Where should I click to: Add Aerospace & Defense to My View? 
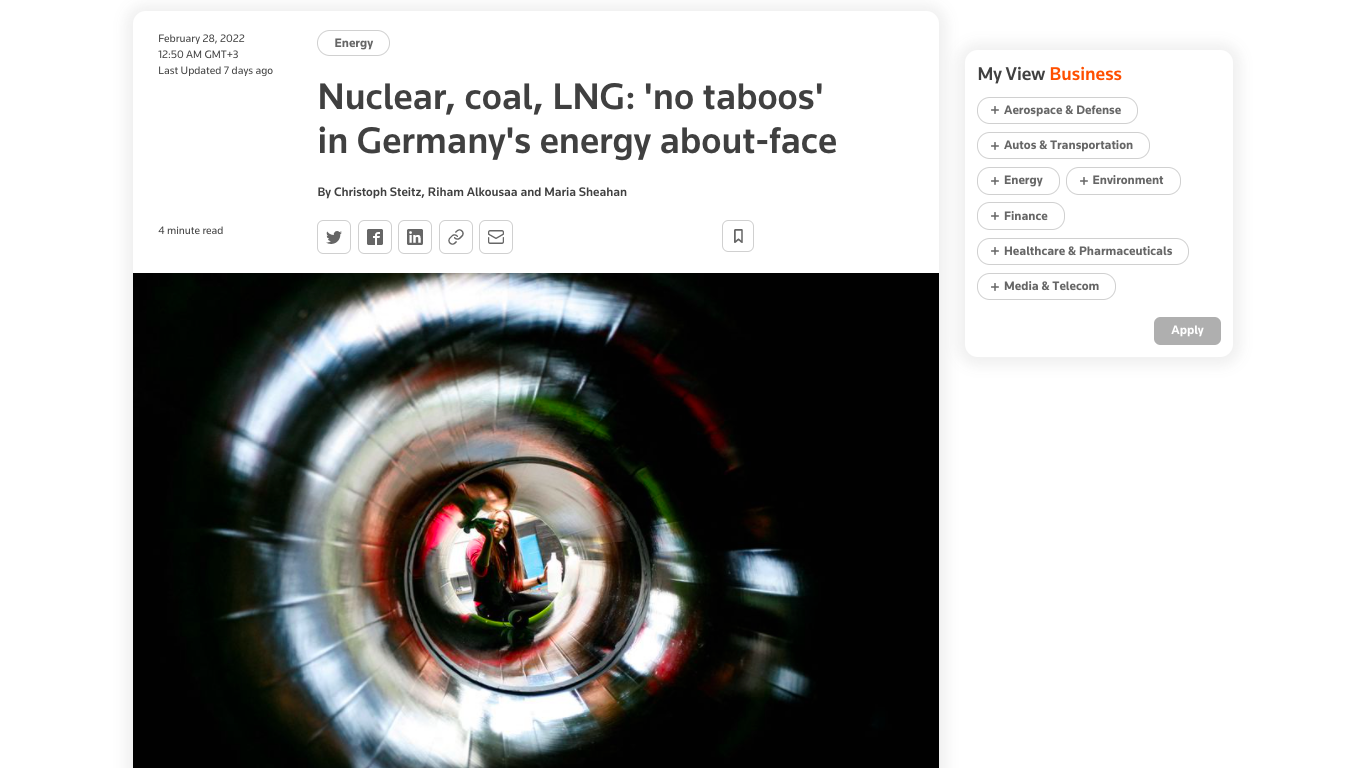pyautogui.click(x=1057, y=110)
